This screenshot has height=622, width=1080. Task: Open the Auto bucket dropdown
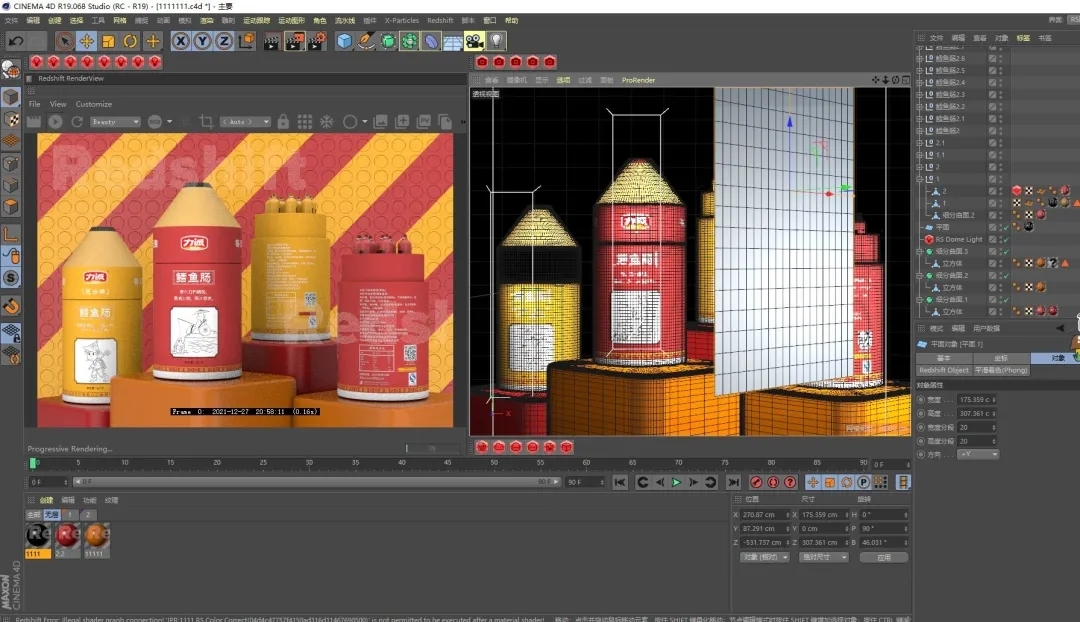245,122
